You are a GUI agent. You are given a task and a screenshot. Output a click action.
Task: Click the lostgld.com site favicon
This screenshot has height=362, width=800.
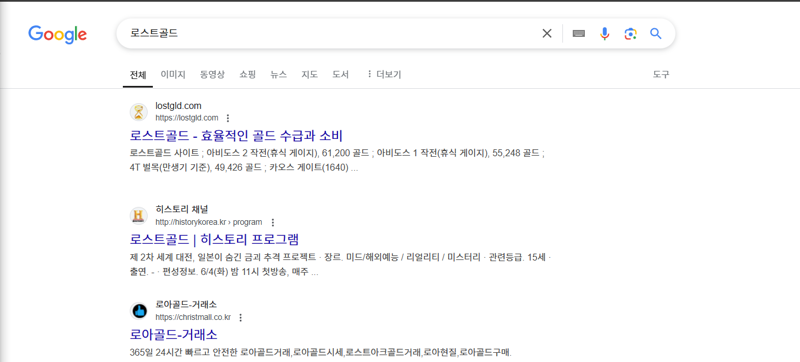138,112
